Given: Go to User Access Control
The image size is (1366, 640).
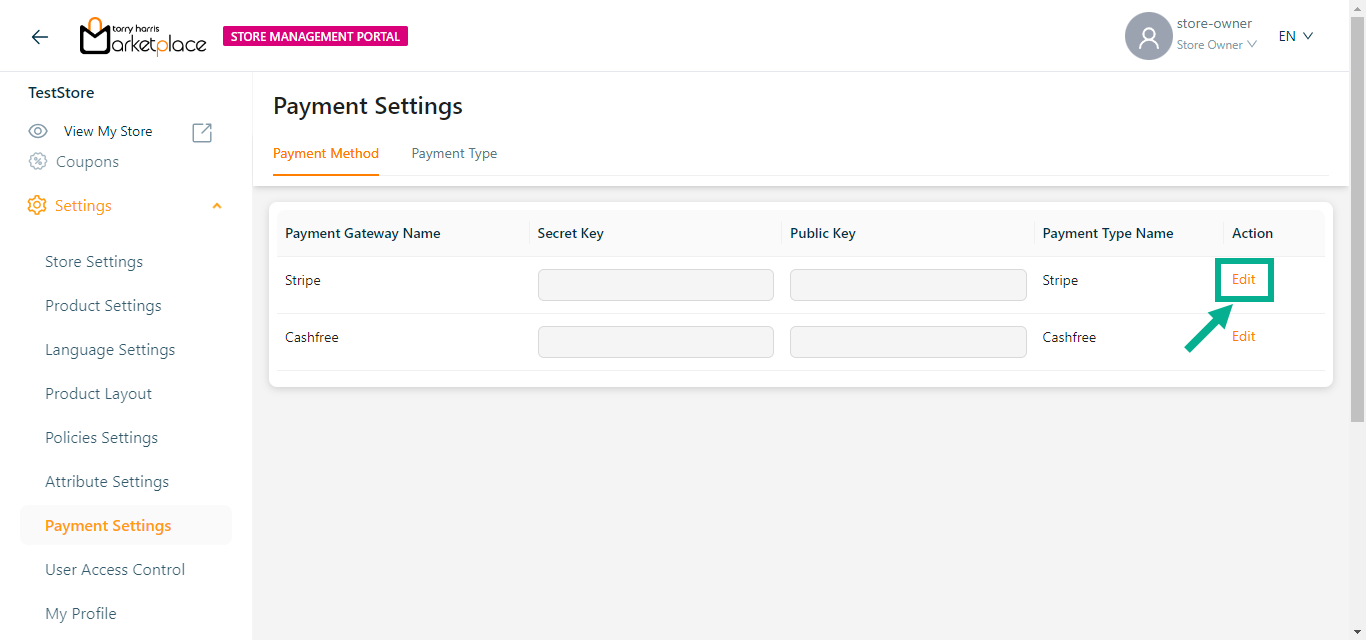Looking at the screenshot, I should click(x=115, y=570).
